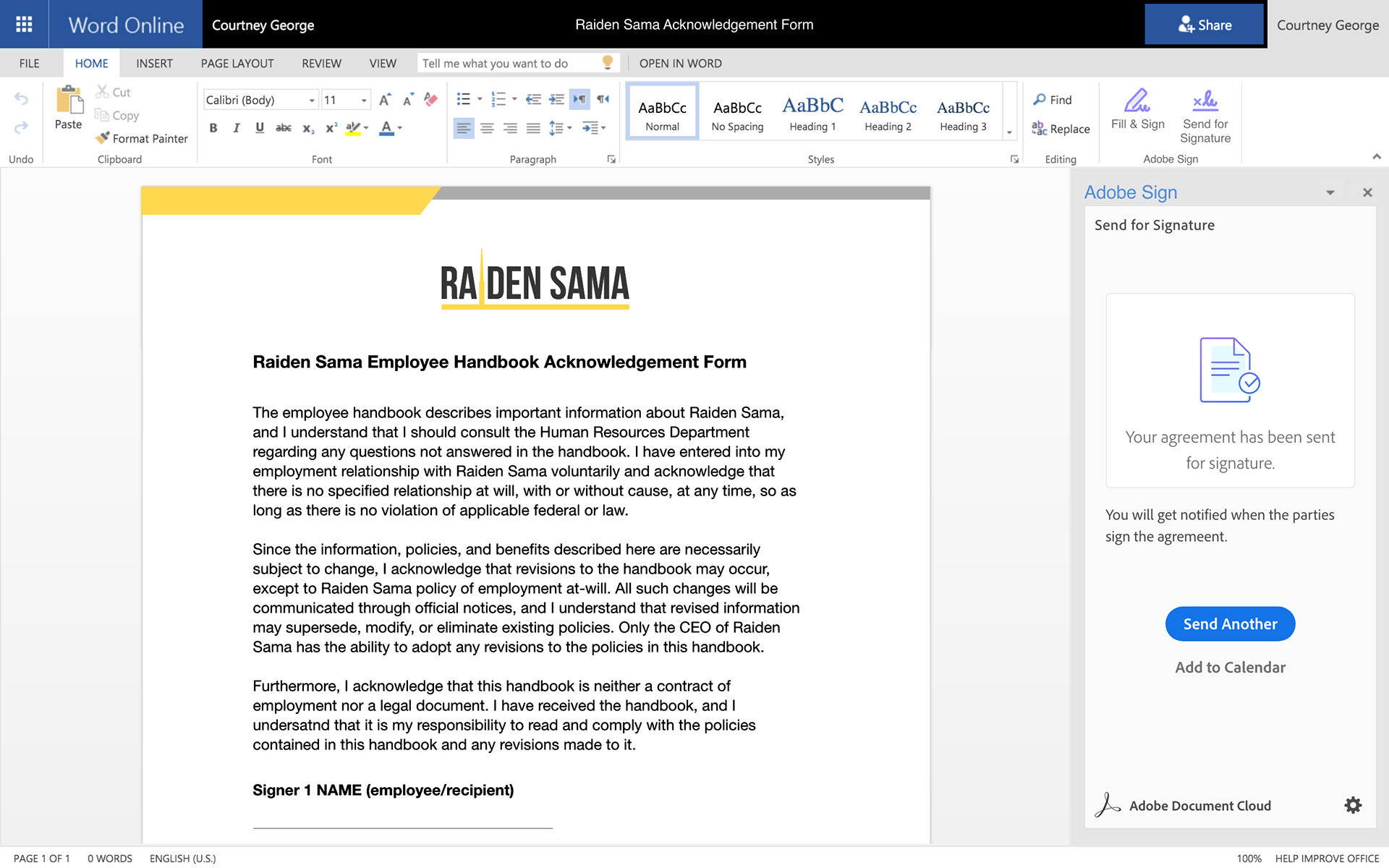Expand the numbering style arrow

(514, 99)
